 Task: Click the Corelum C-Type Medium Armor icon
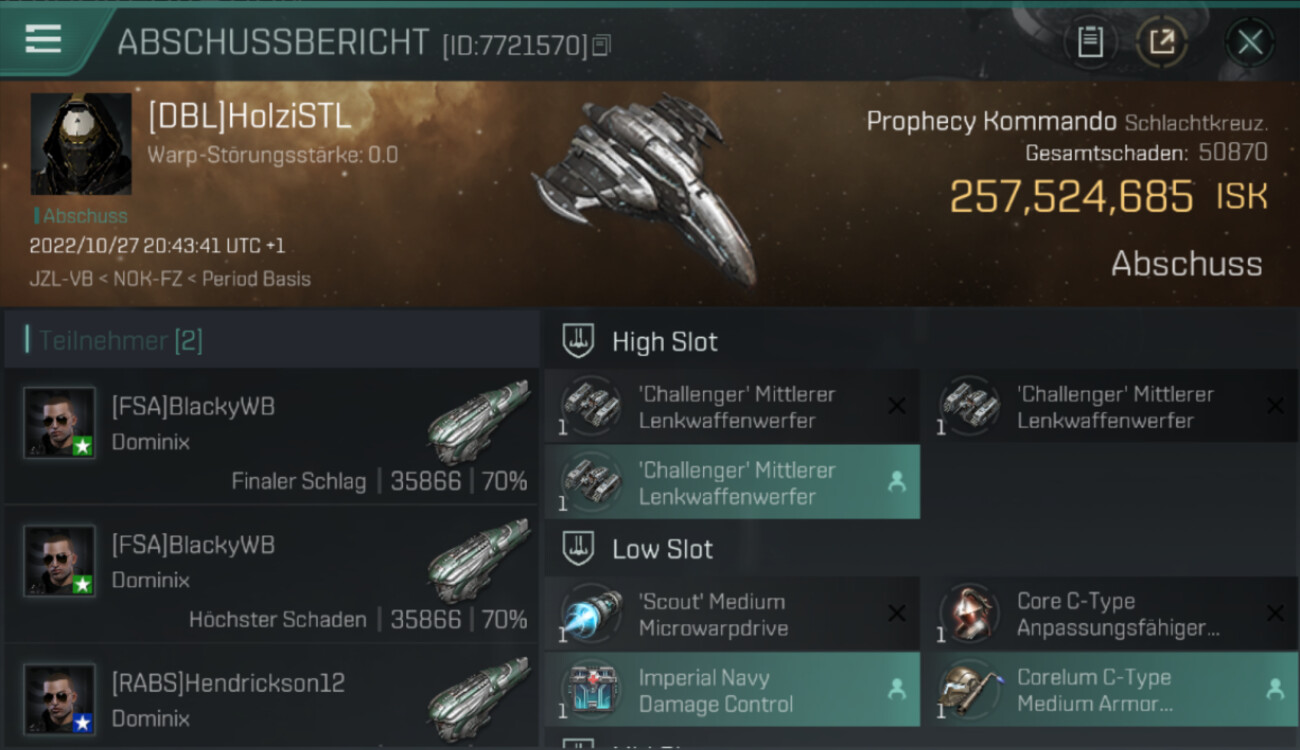969,690
